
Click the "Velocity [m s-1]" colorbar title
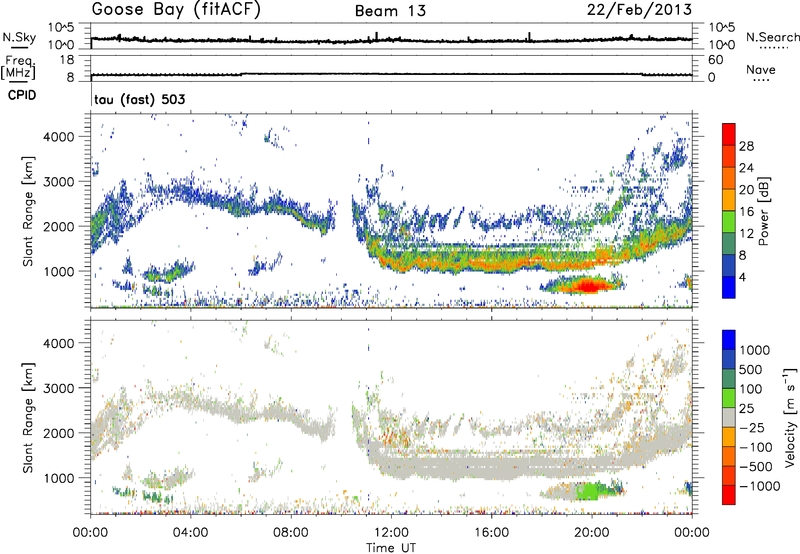click(790, 417)
